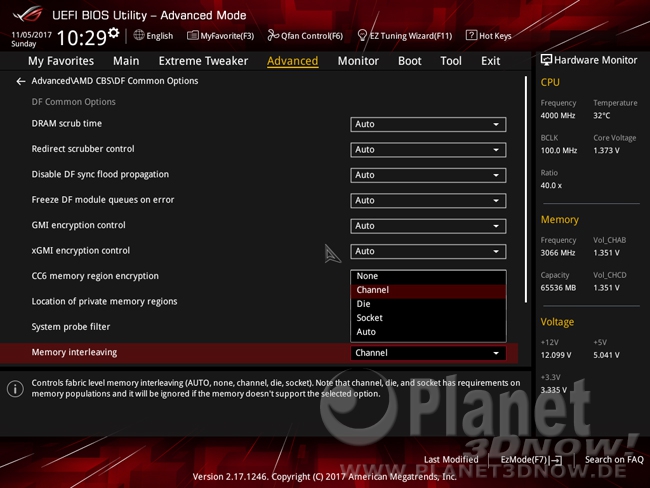Select the System probe filter row

click(x=71, y=327)
